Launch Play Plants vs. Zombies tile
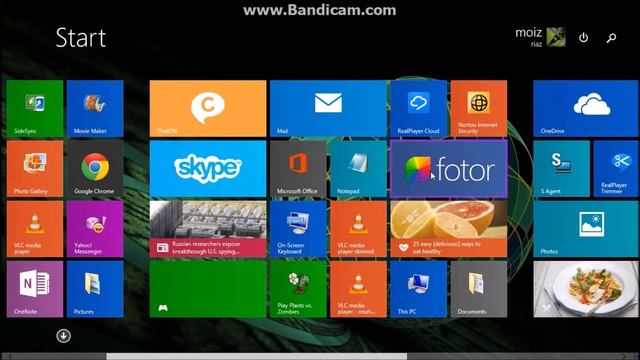640x360 pixels. pyautogui.click(x=298, y=289)
